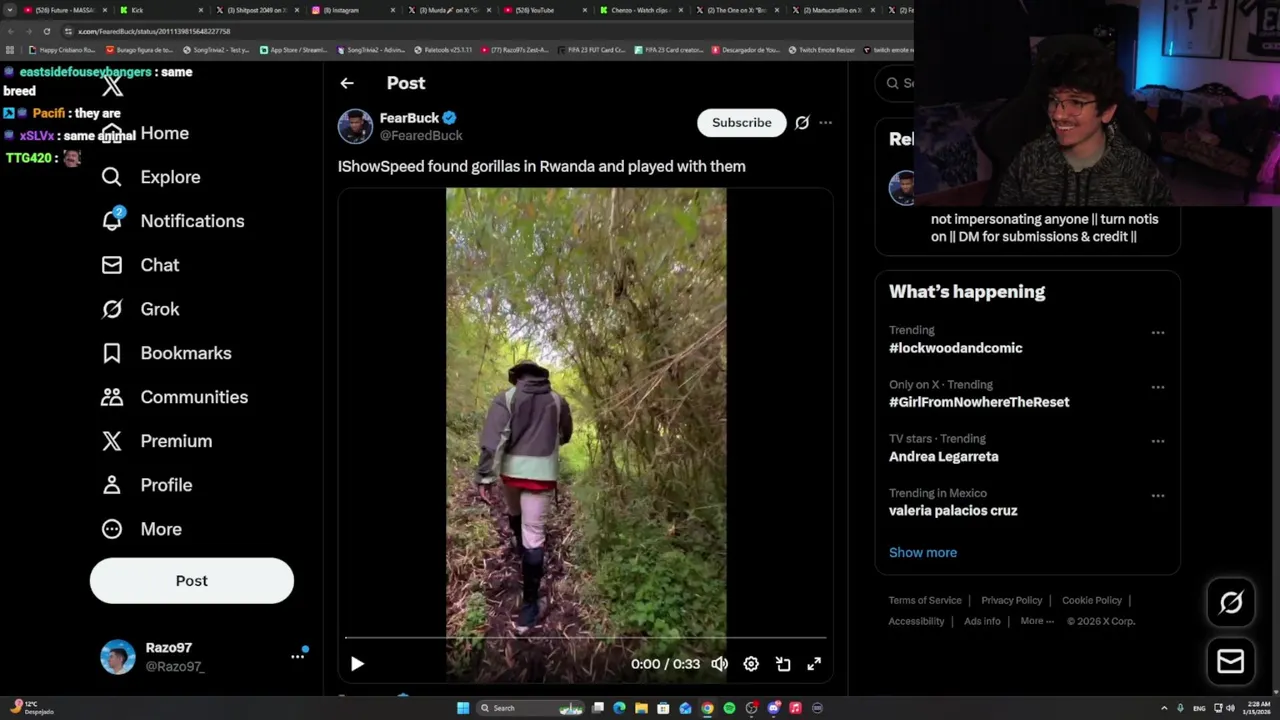
Task: Open the three-dot menu on FearBuck's post
Action: (825, 122)
